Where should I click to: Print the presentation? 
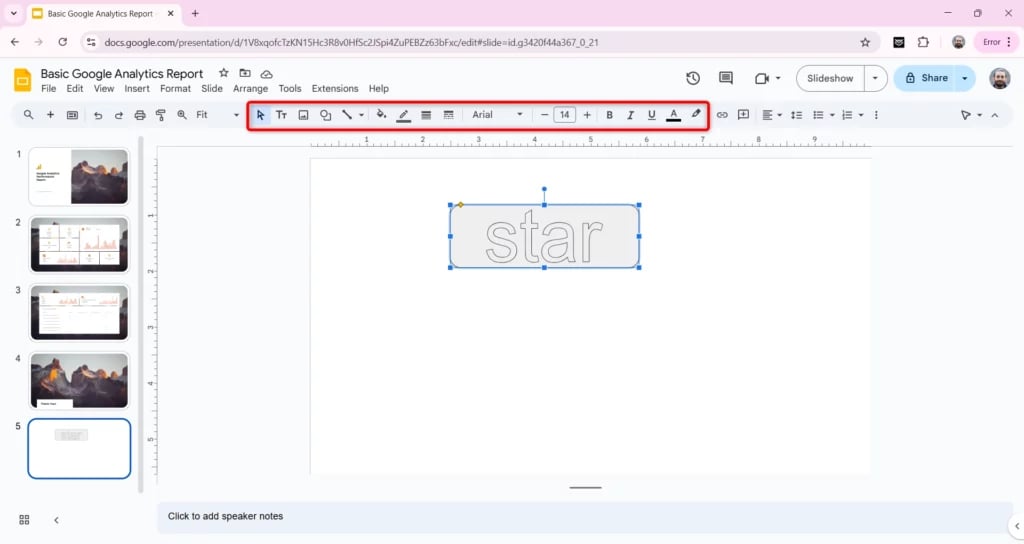[x=140, y=115]
